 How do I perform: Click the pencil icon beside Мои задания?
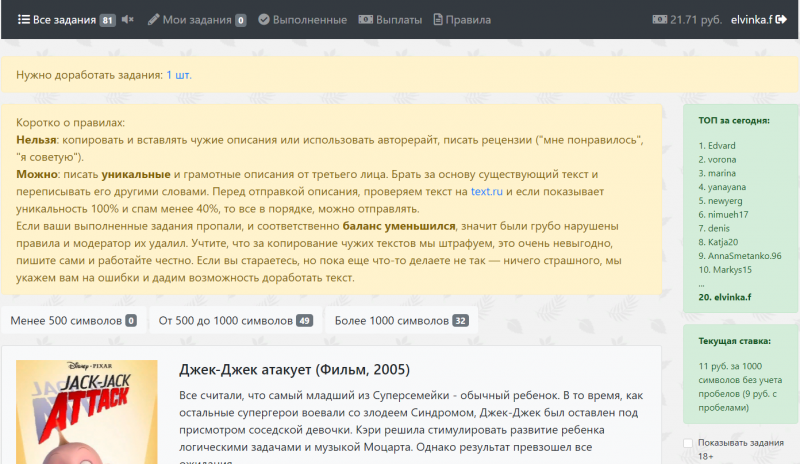[x=153, y=19]
